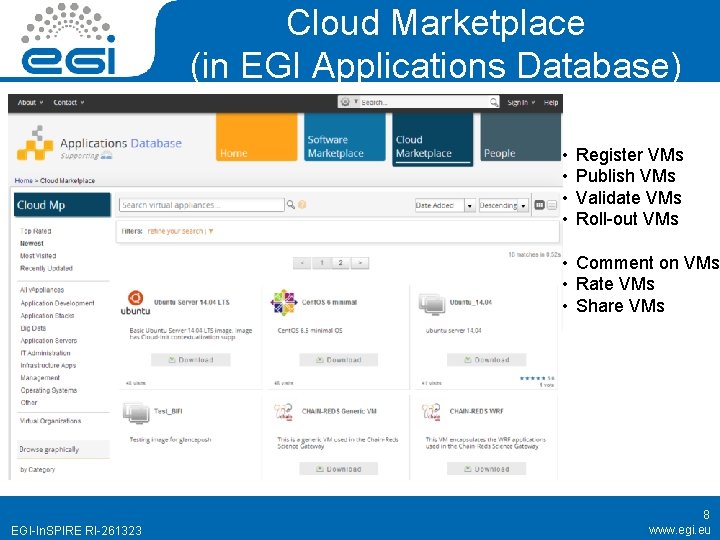This screenshot has height=540, width=720.
Task: Click the orange help icon beside search
Action: pyautogui.click(x=302, y=204)
